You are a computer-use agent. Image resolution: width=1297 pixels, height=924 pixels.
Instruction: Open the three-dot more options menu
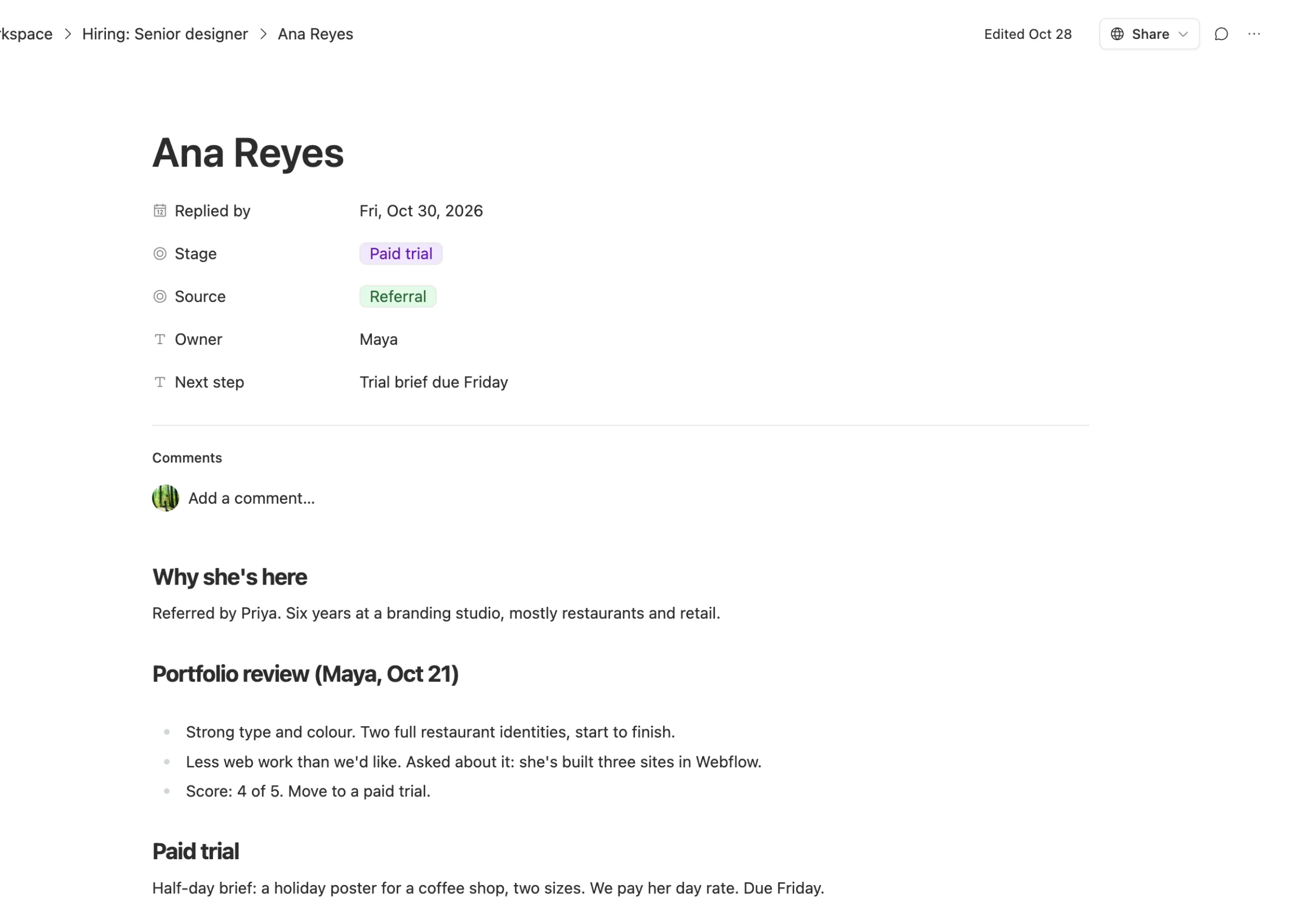[x=1254, y=34]
